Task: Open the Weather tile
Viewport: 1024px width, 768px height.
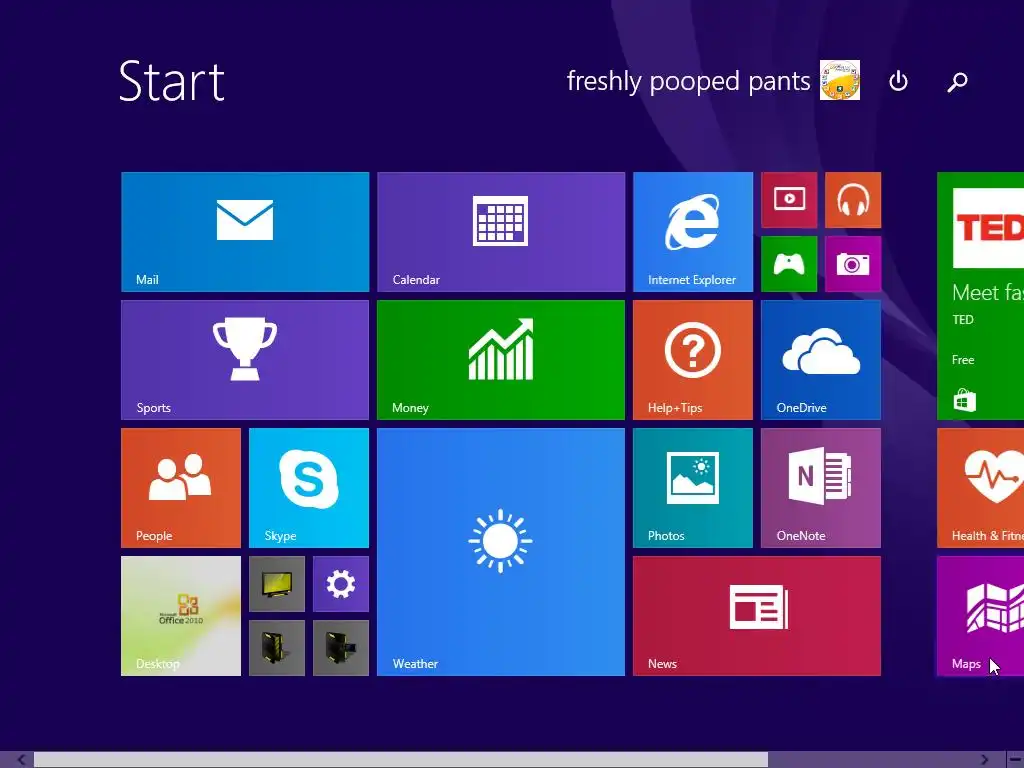Action: click(501, 552)
